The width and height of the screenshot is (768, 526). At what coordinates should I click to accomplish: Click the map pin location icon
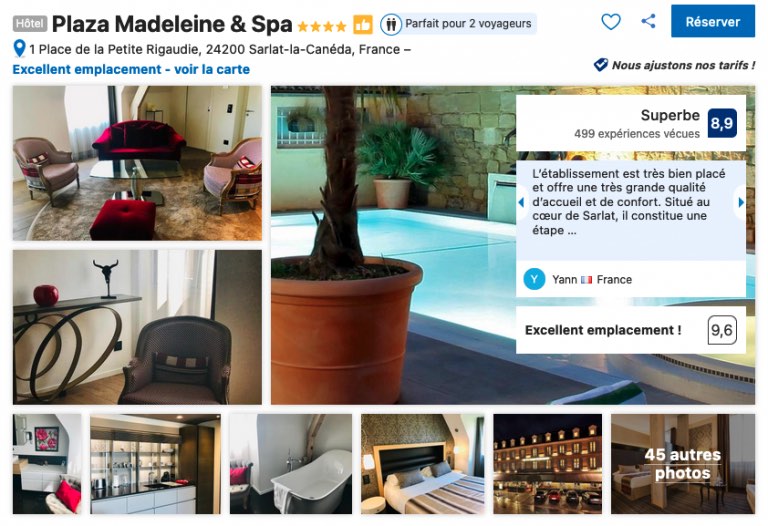[x=19, y=48]
